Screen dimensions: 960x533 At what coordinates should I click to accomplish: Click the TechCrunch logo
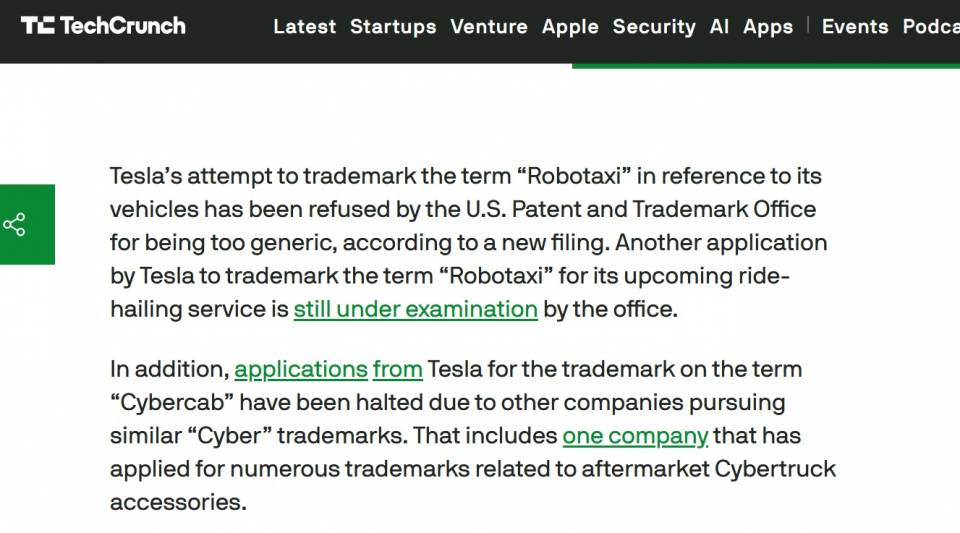(103, 26)
